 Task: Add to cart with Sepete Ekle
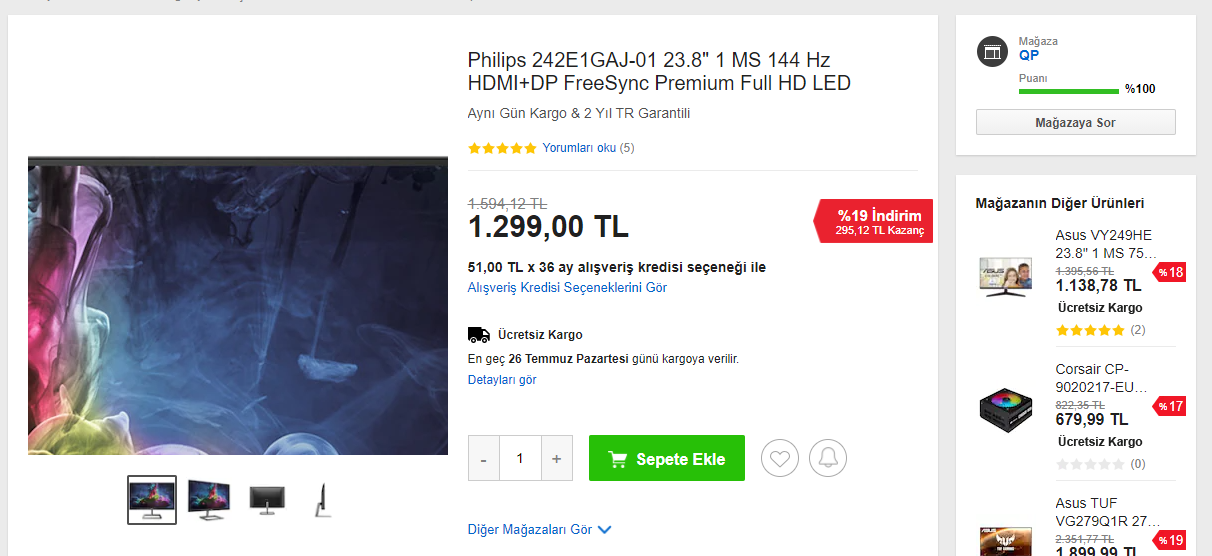tap(667, 458)
